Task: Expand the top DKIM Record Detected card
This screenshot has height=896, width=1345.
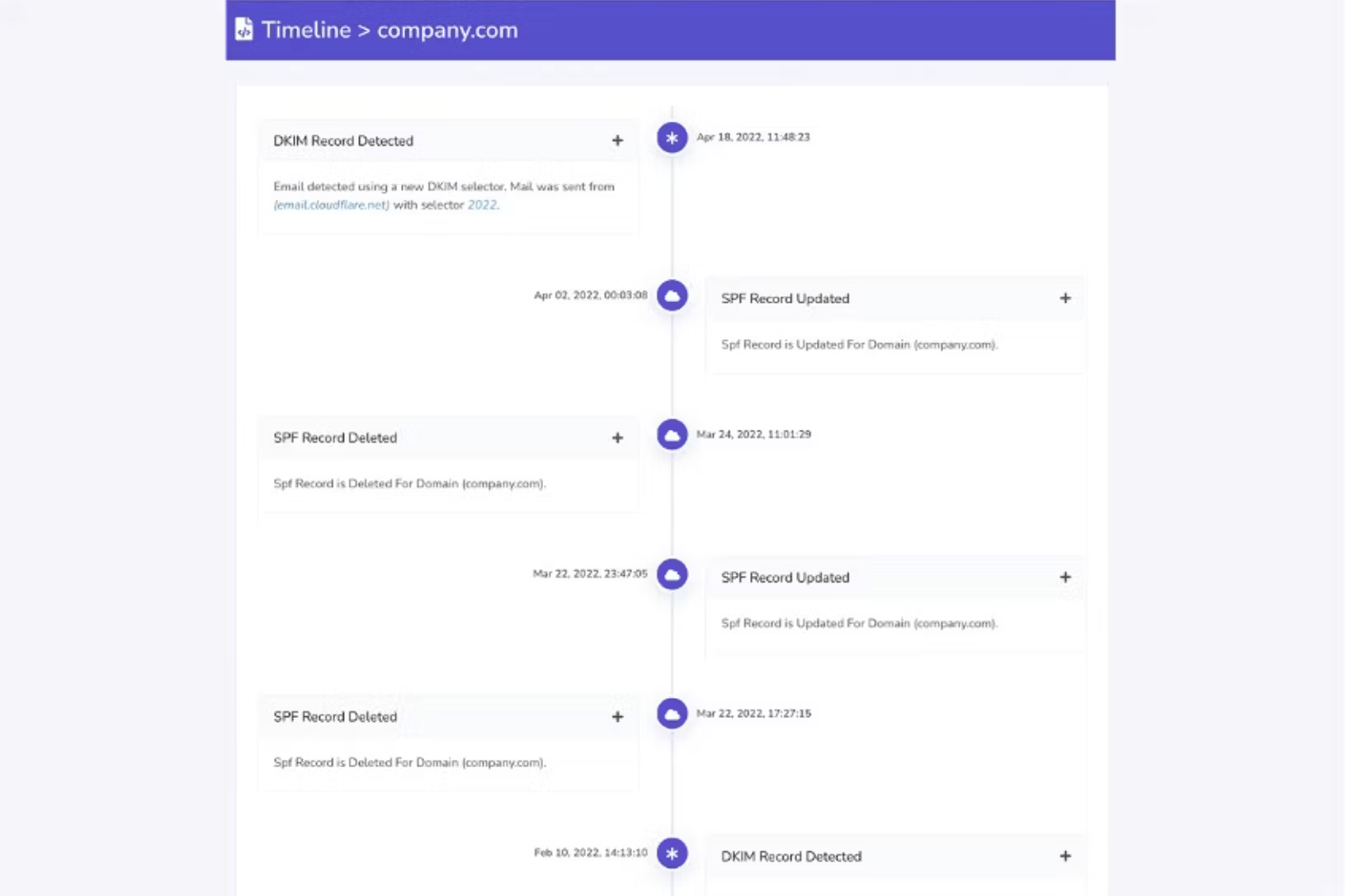Action: point(617,140)
